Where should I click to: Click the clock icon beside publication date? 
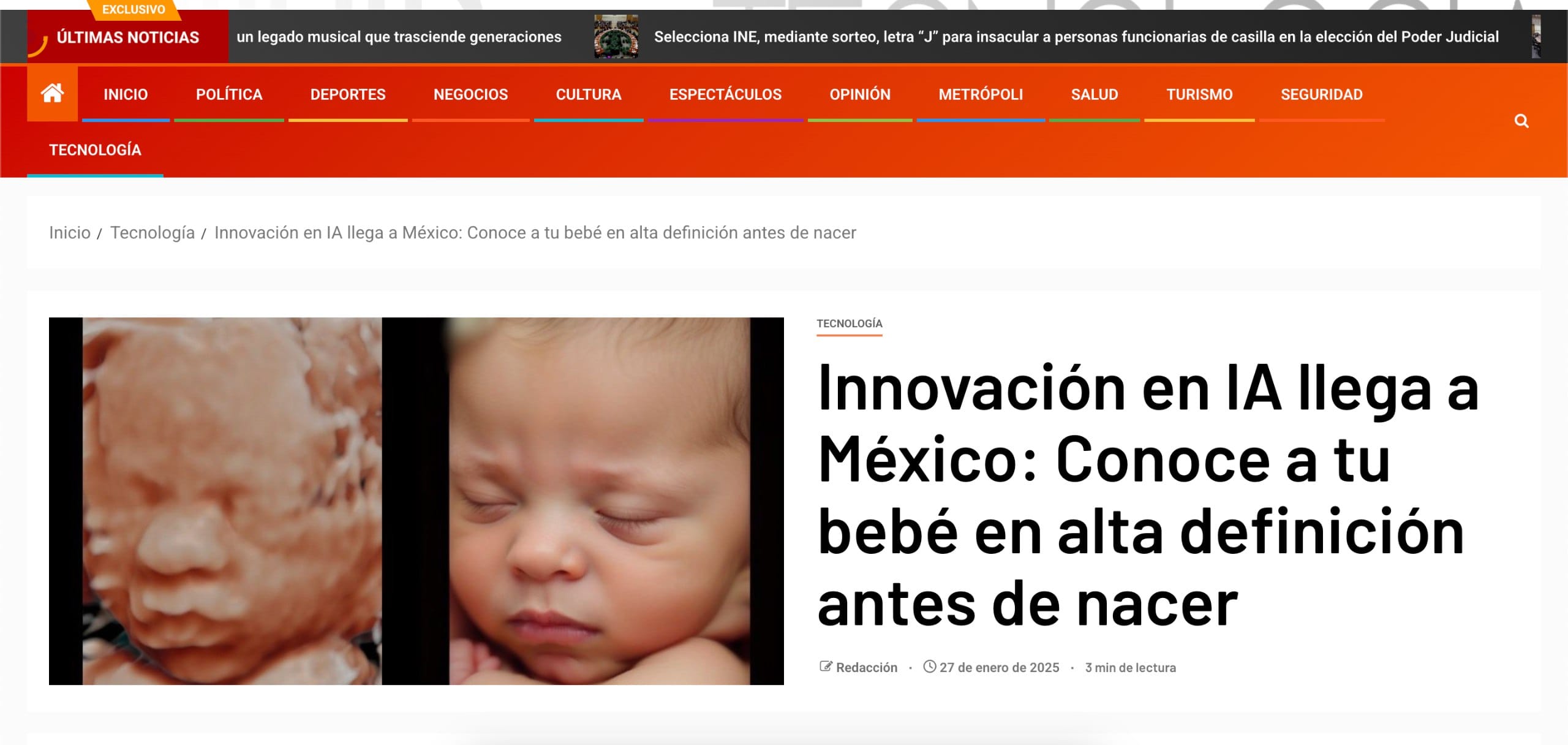click(930, 667)
